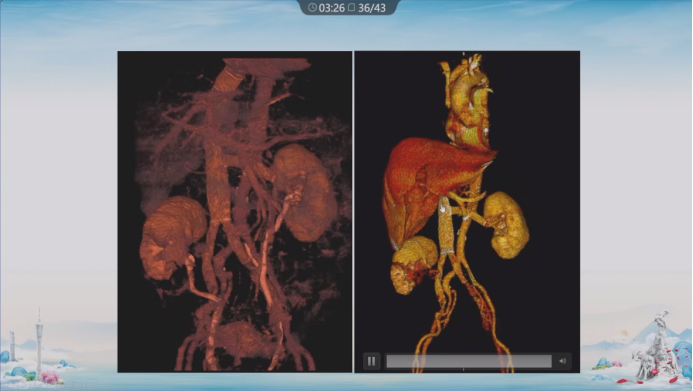Mute the video with the speaker icon
This screenshot has height=391, width=693.
pyautogui.click(x=562, y=361)
